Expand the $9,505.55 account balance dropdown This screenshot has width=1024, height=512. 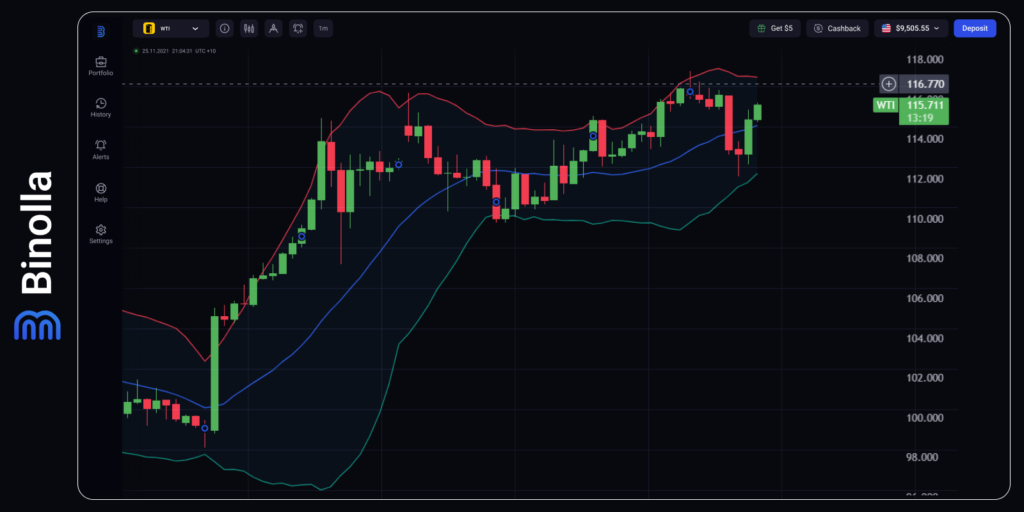point(911,28)
